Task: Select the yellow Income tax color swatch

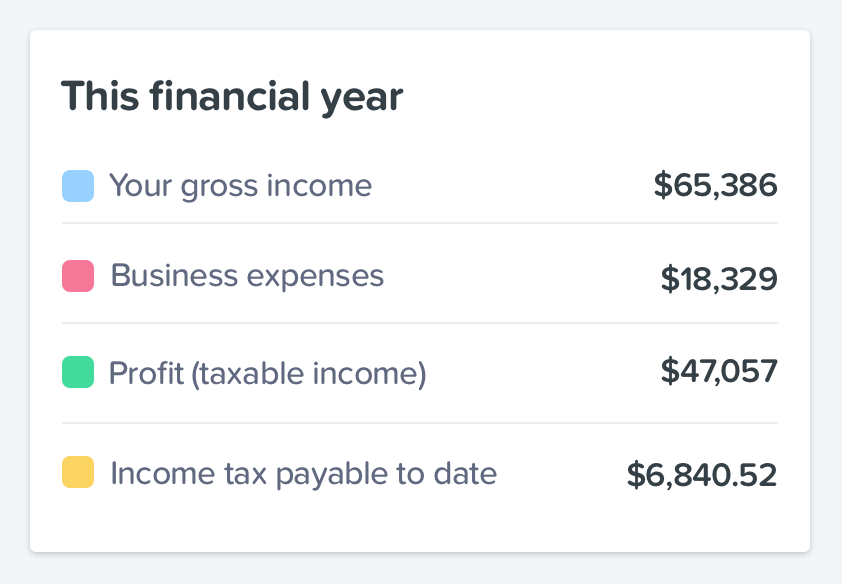Action: coord(78,472)
